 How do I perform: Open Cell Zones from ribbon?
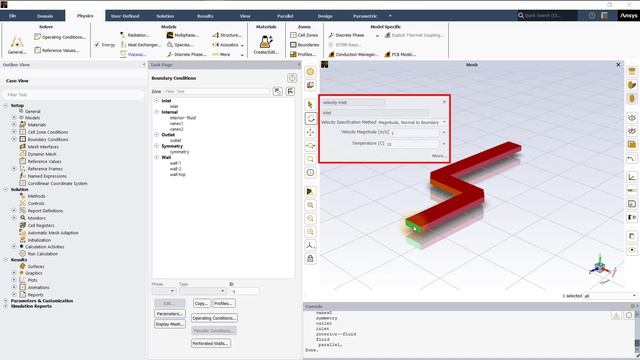(x=304, y=35)
